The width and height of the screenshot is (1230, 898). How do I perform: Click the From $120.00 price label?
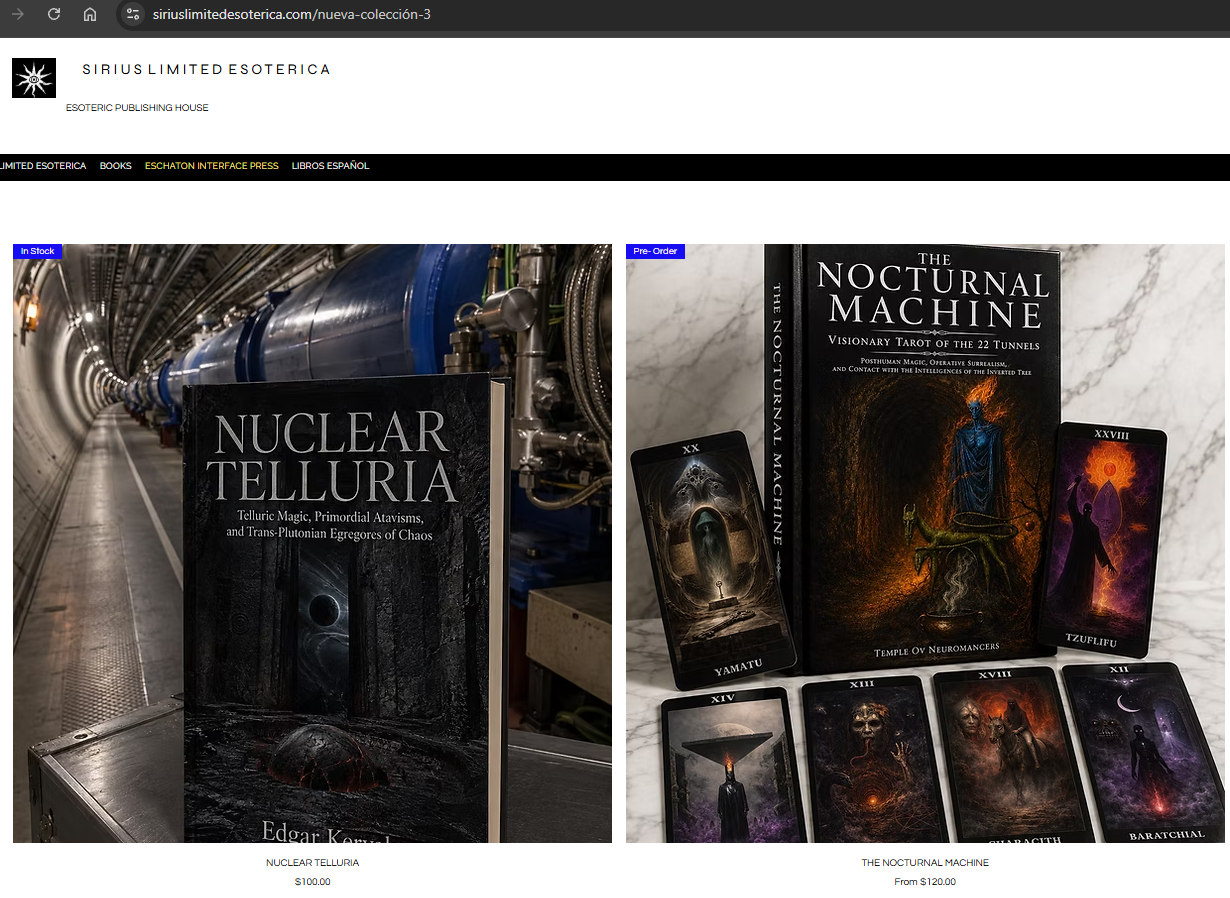pyautogui.click(x=925, y=882)
